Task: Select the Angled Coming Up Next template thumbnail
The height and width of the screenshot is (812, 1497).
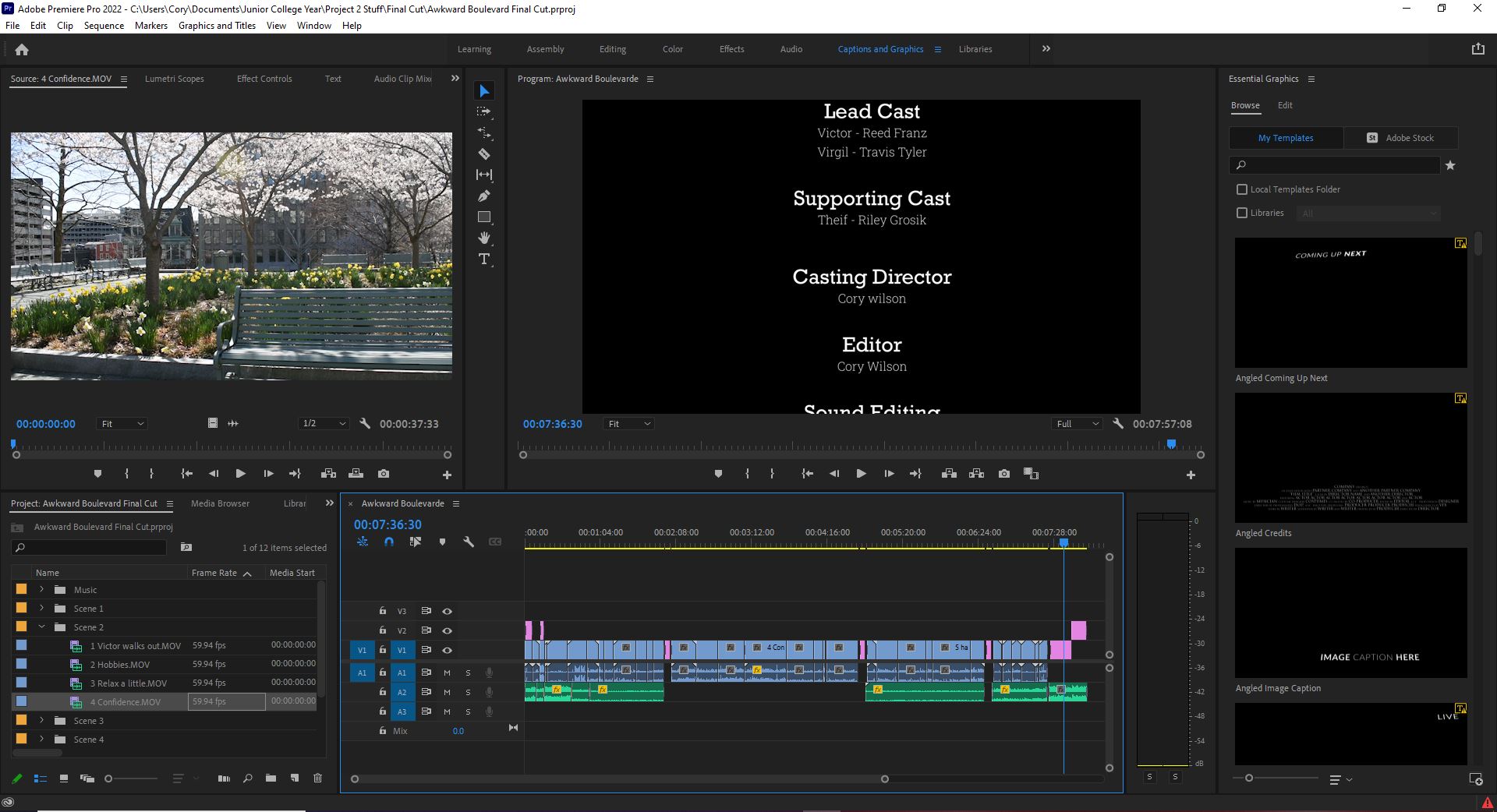Action: (x=1350, y=302)
